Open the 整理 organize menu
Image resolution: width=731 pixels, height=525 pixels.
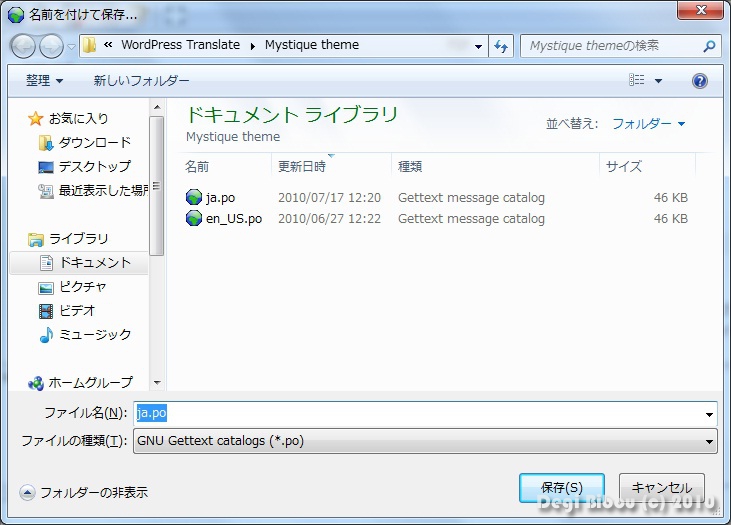(x=44, y=81)
